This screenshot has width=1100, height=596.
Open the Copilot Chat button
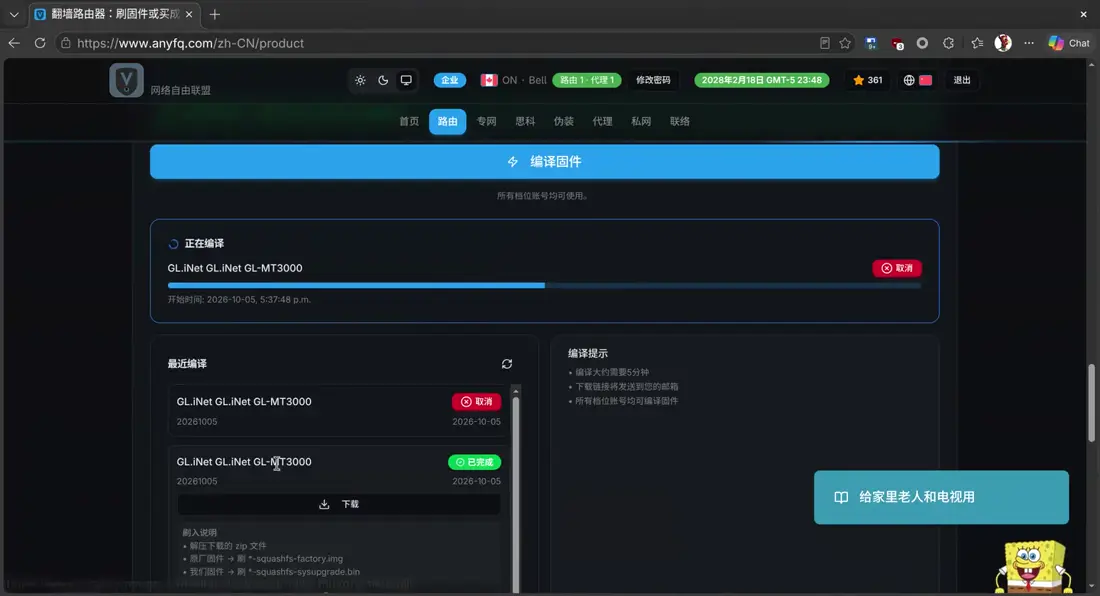(x=1069, y=43)
